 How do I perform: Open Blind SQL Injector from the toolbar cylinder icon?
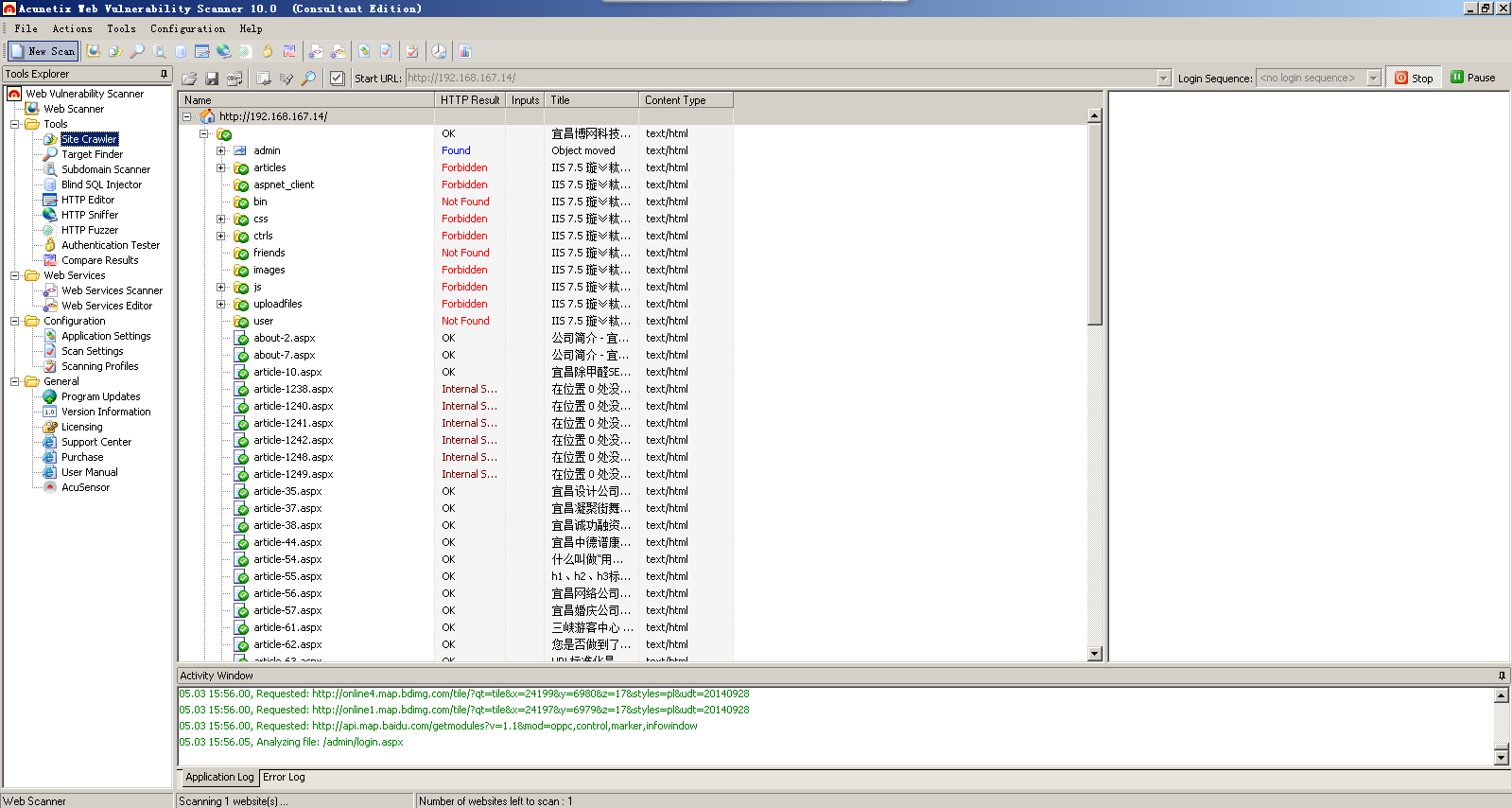[181, 51]
